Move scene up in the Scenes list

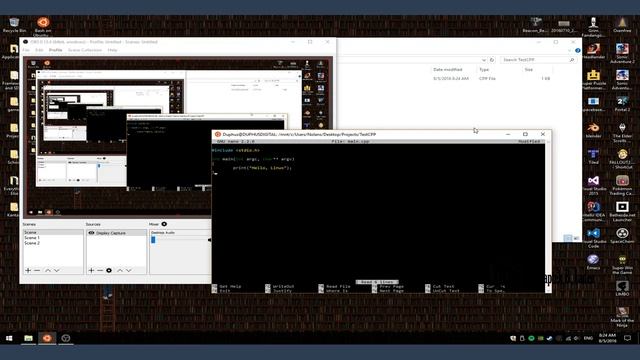point(48,270)
